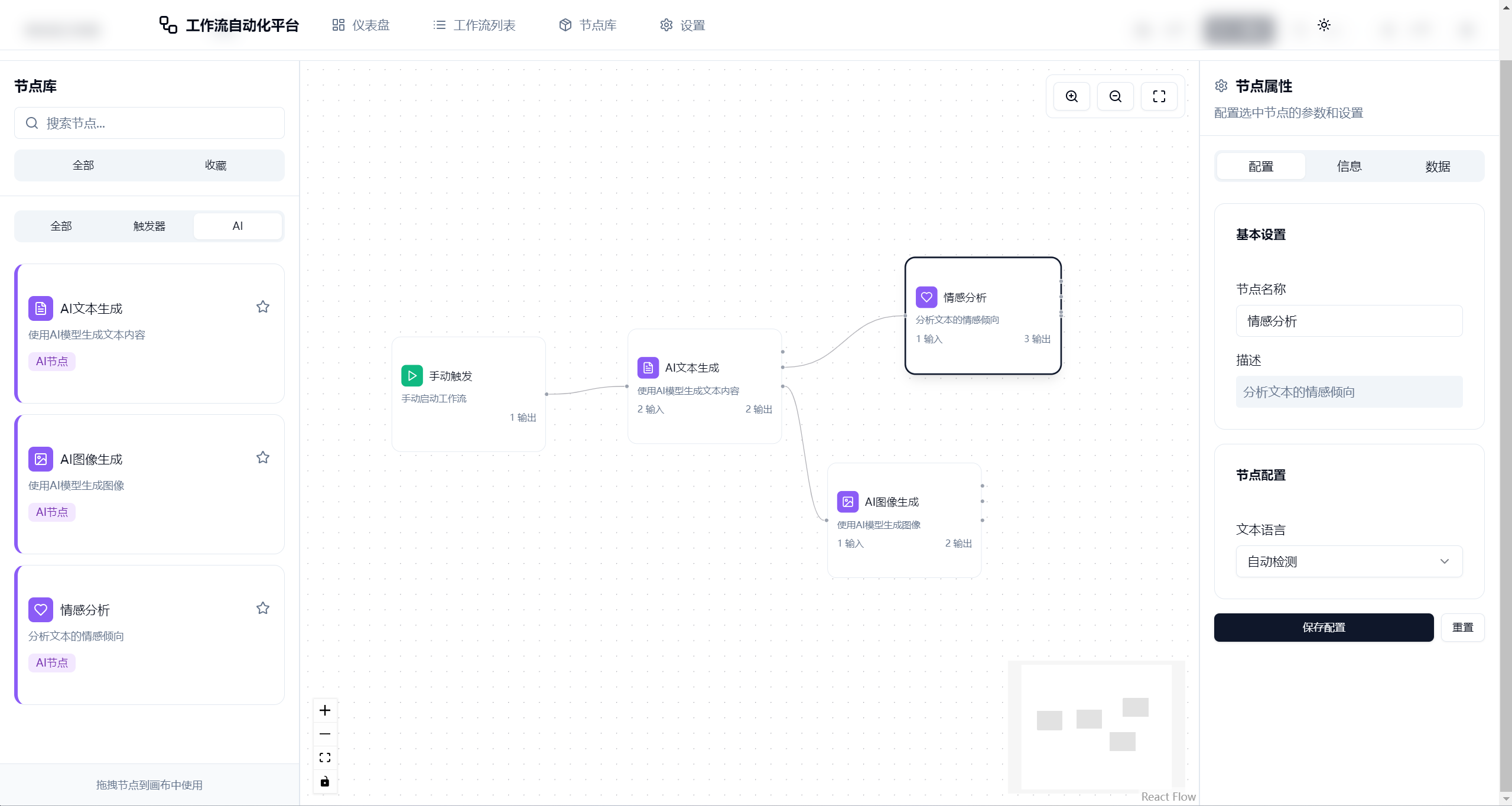The image size is (1512, 806).
Task: Toggle light/dark theme sun icon
Action: (1324, 25)
